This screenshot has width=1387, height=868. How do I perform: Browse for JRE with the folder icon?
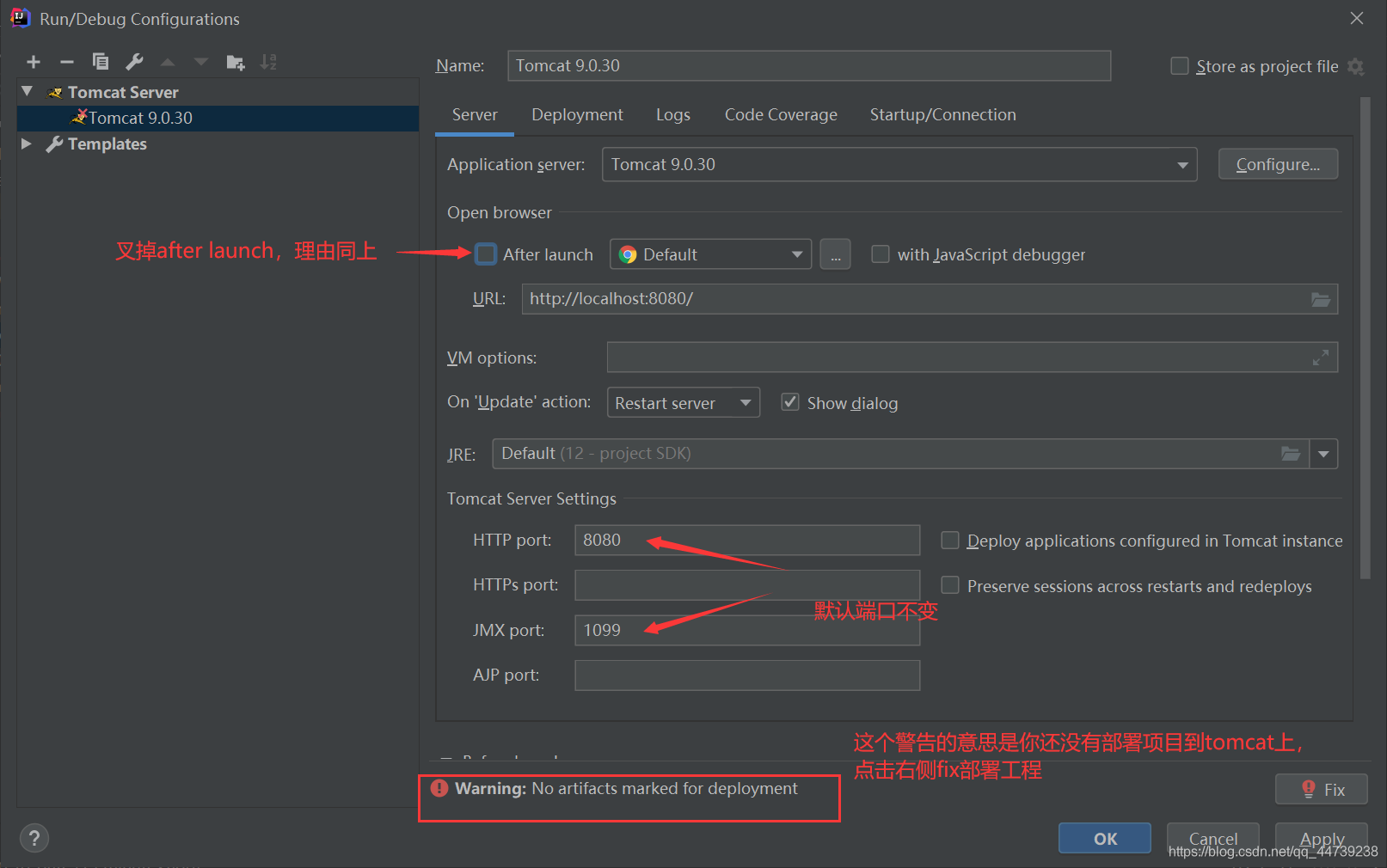[x=1291, y=454]
